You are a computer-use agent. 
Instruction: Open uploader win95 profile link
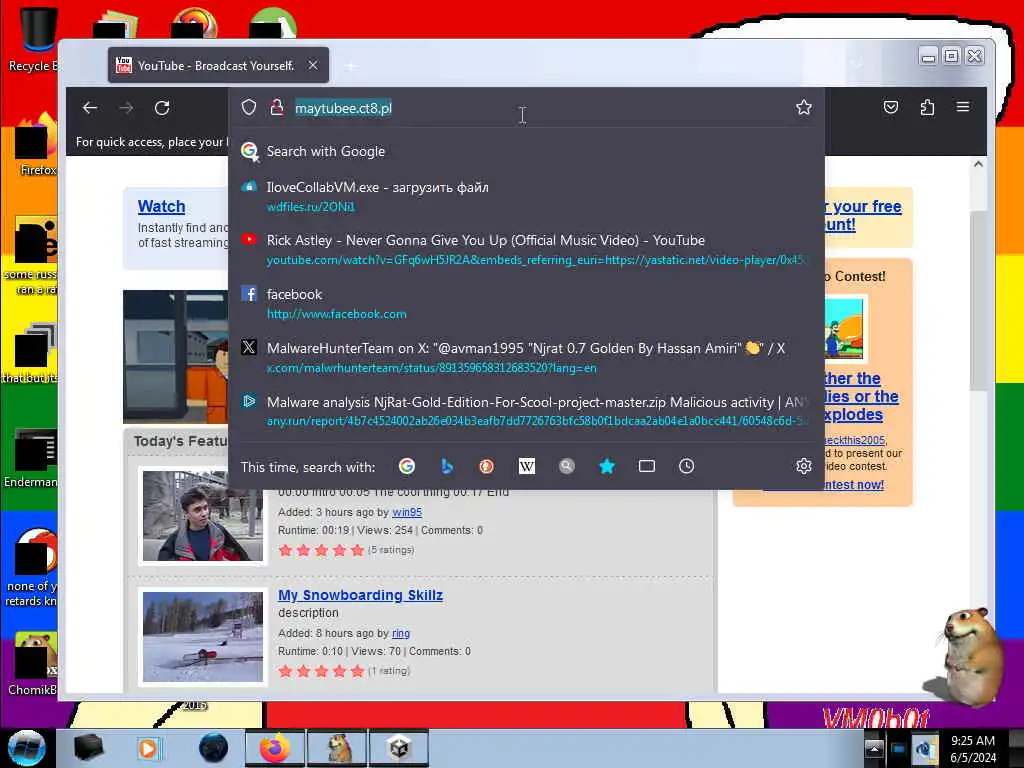tap(407, 512)
